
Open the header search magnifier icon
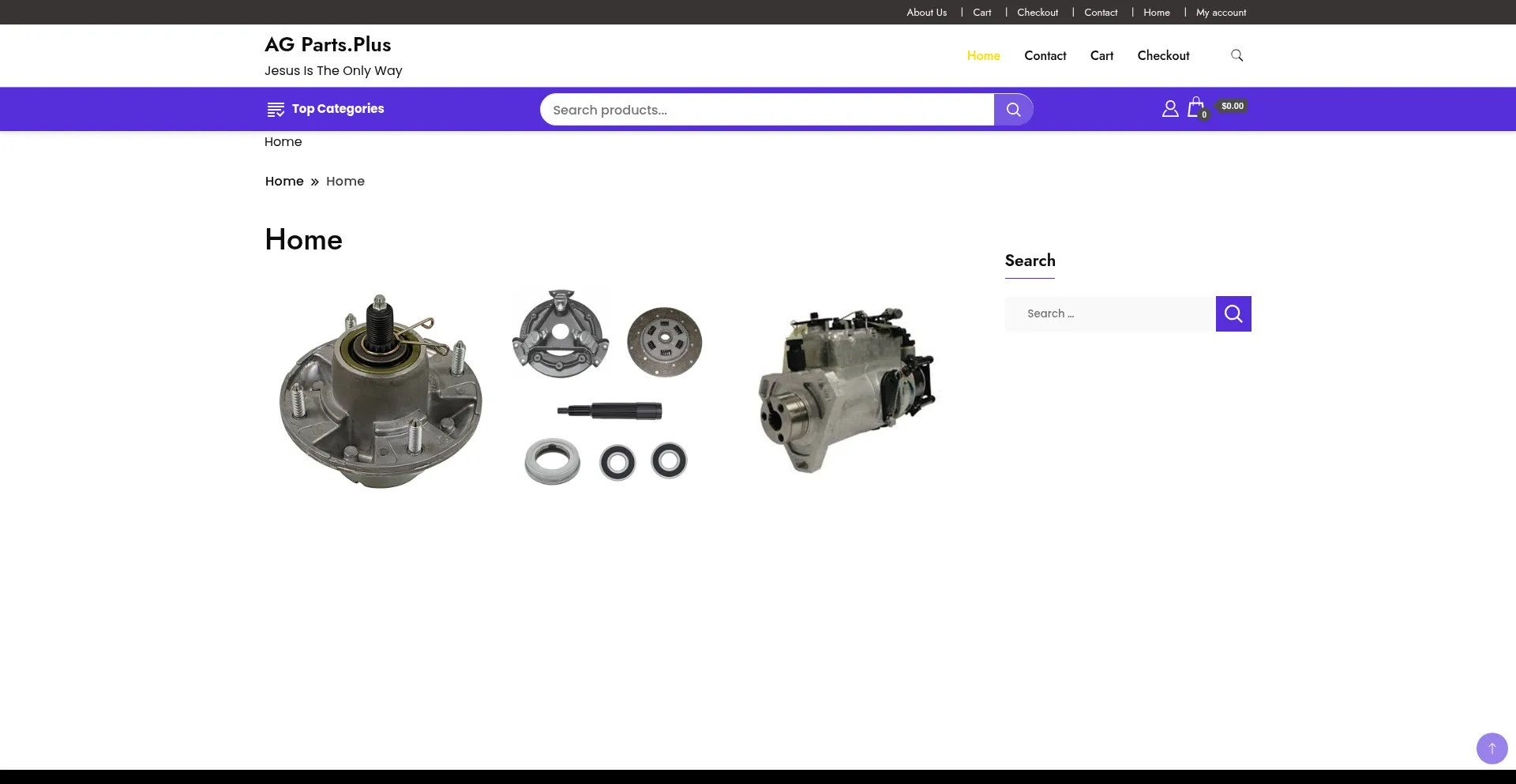pyautogui.click(x=1236, y=55)
